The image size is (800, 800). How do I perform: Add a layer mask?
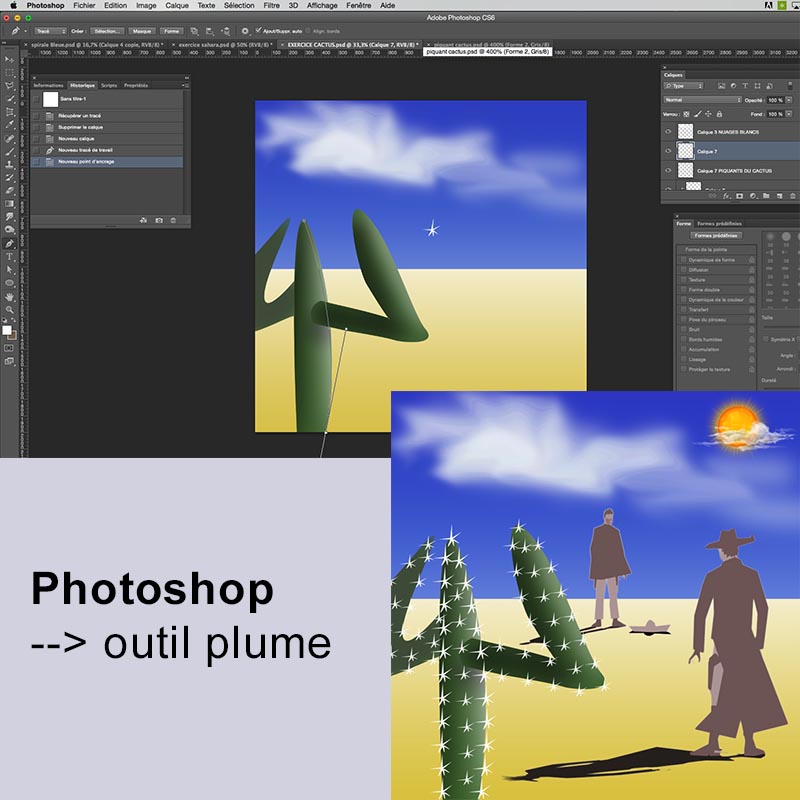pyautogui.click(x=740, y=196)
